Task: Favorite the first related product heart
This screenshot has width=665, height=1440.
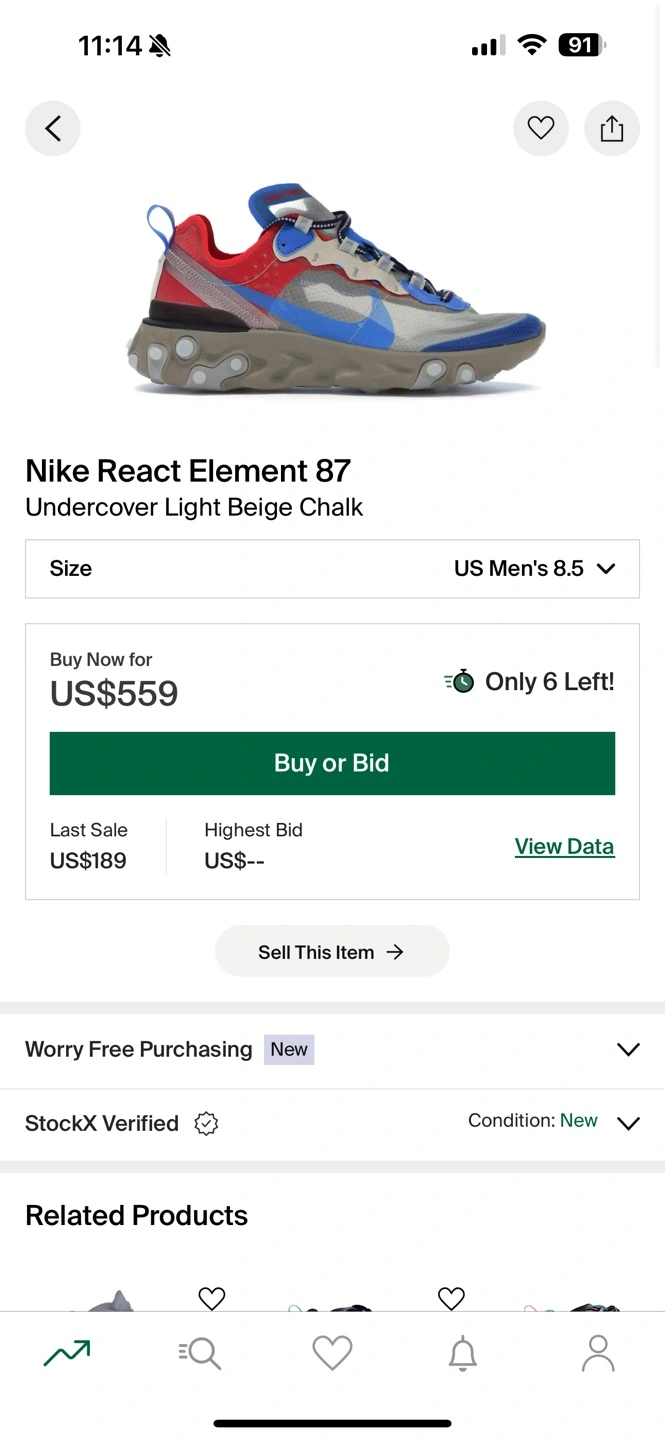Action: point(212,1298)
